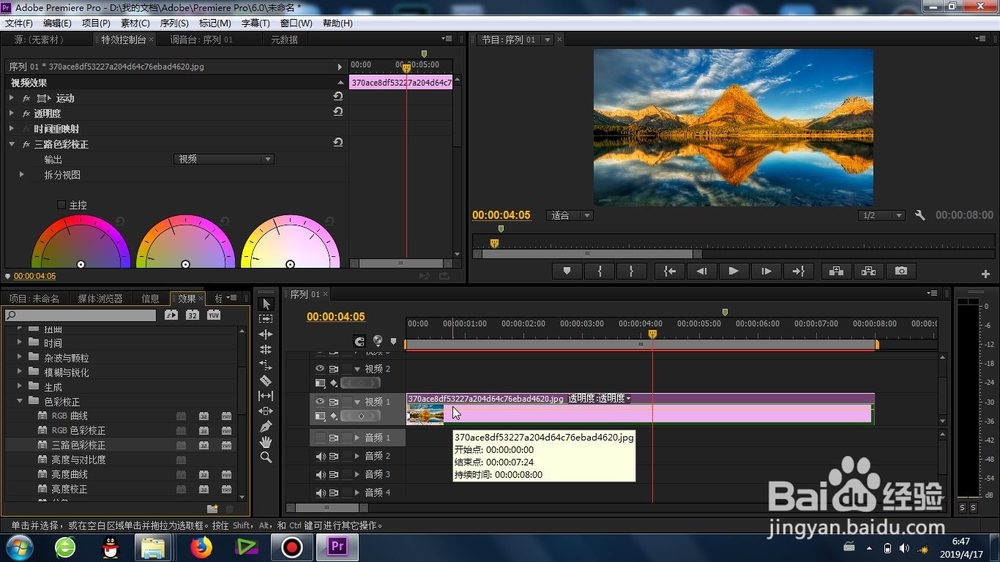Open Program monitor settings wrench
The height and width of the screenshot is (562, 1000).
pyautogui.click(x=920, y=216)
